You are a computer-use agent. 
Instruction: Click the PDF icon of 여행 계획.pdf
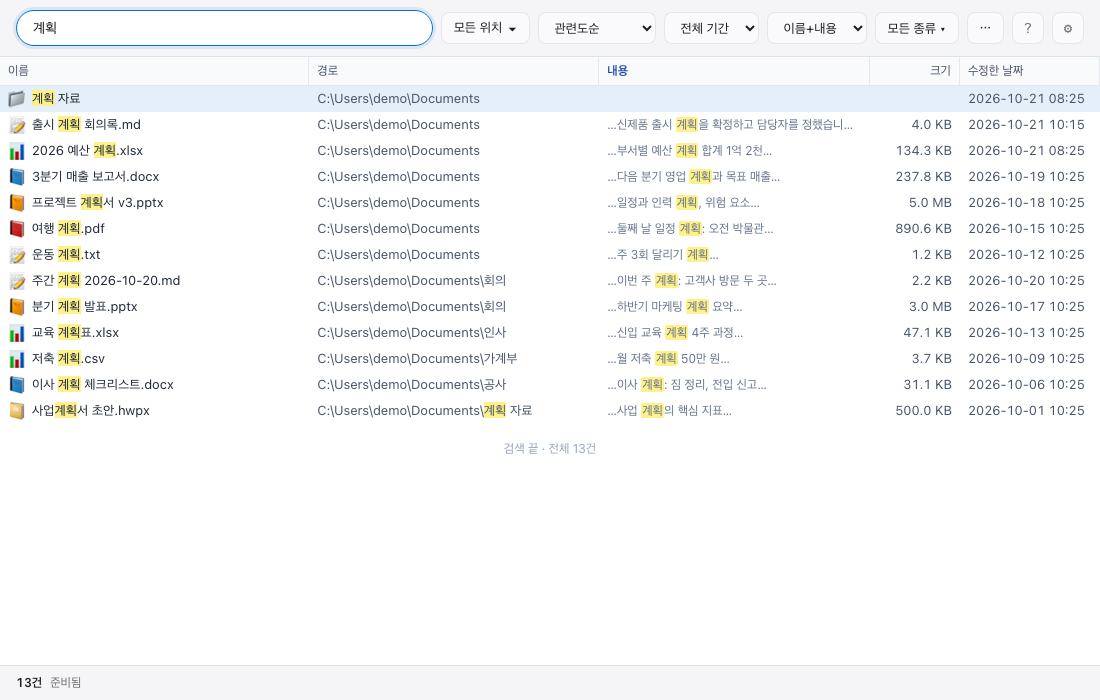coord(17,229)
